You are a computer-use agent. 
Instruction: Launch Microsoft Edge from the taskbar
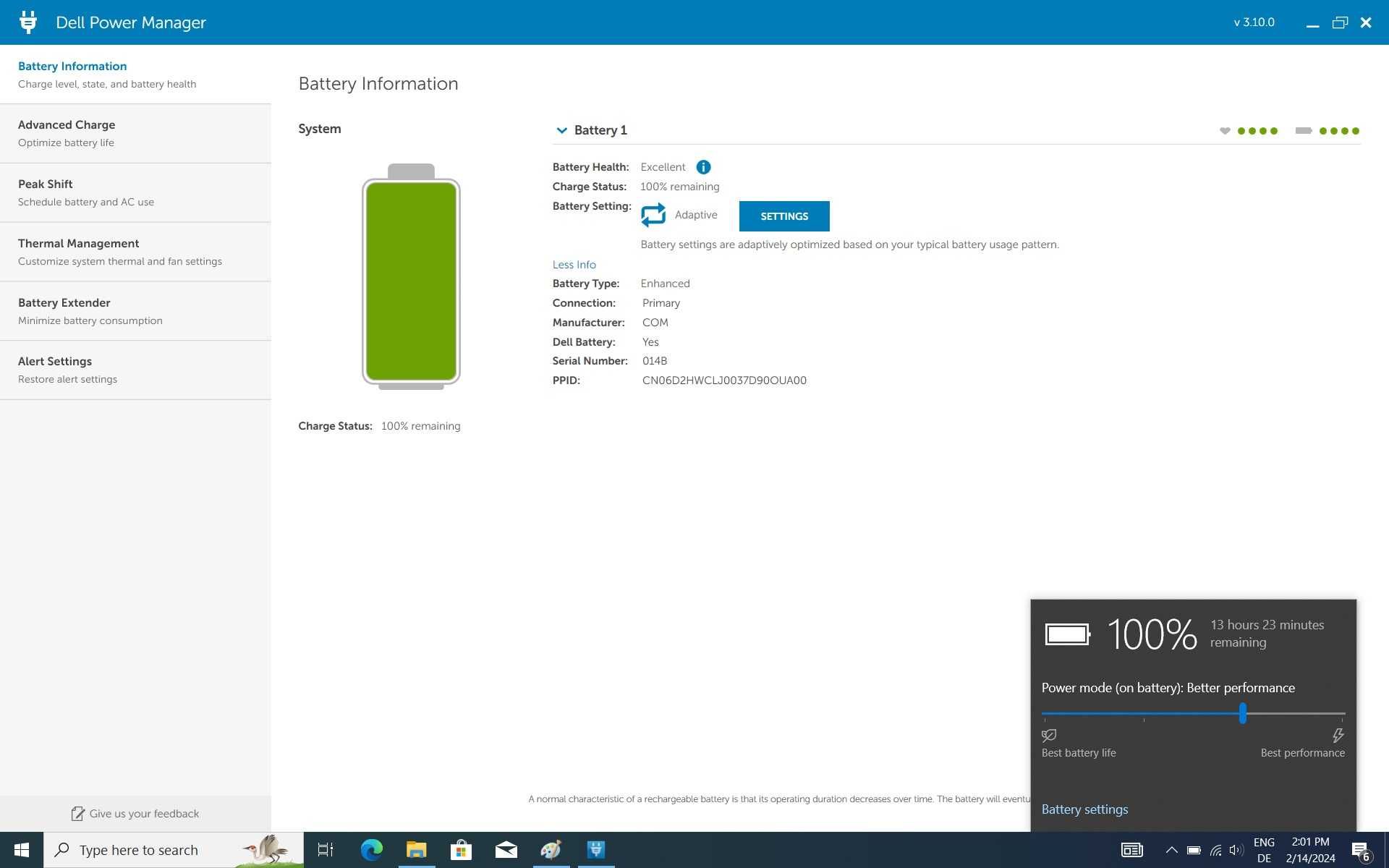(372, 850)
